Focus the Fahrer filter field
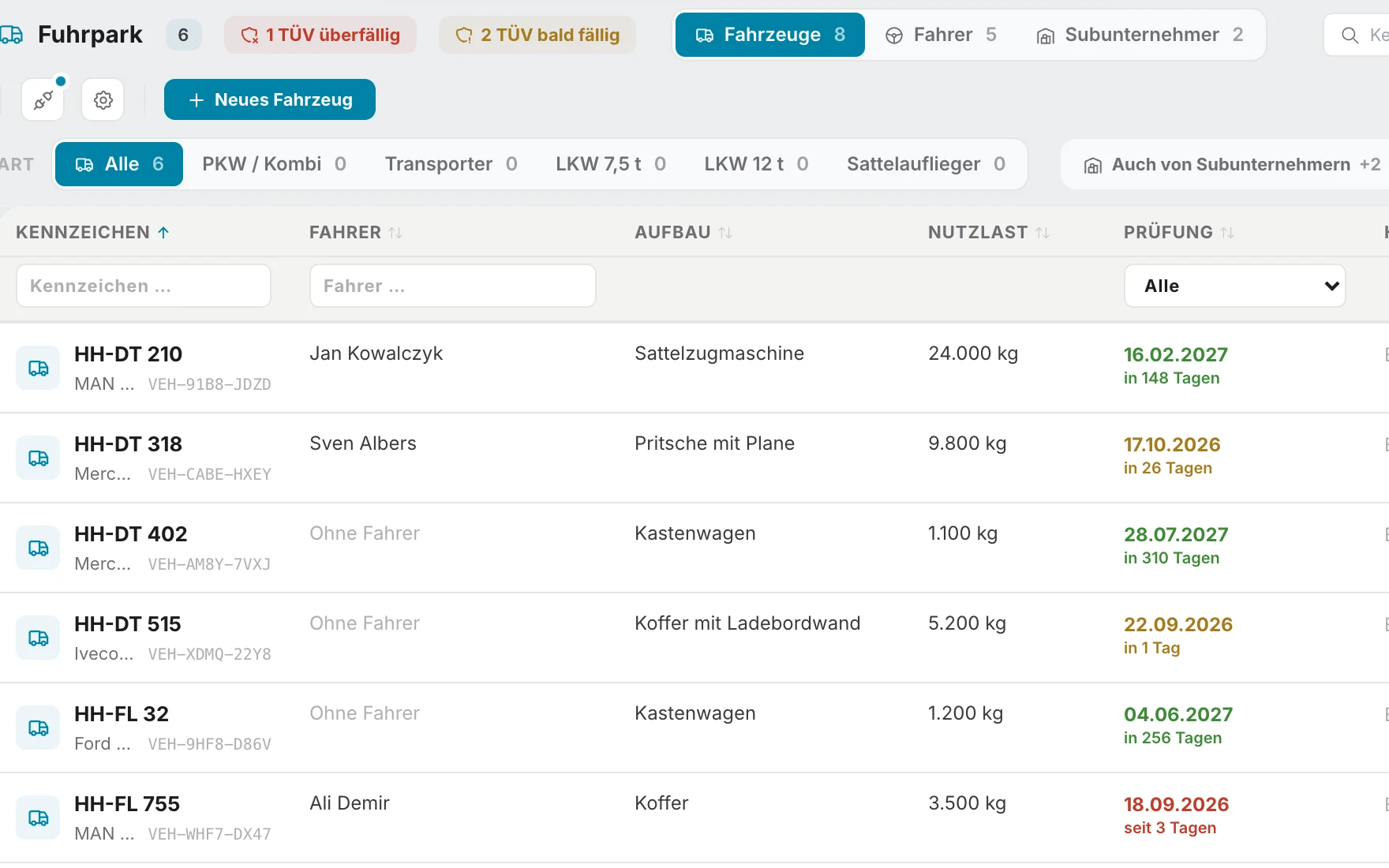Screen dimensions: 1389x868 point(453,286)
